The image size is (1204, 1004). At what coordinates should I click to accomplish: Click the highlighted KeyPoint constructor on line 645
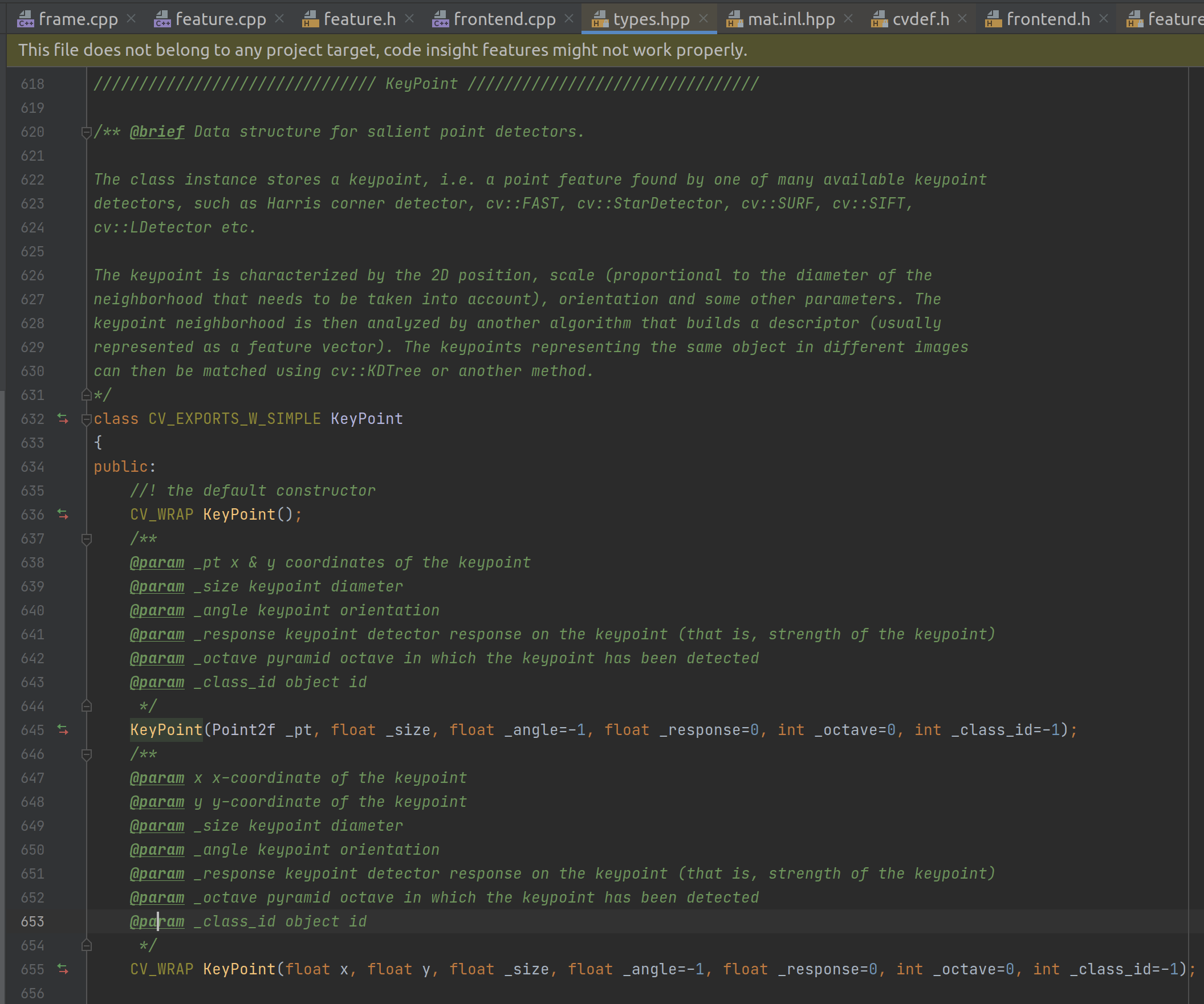166,730
